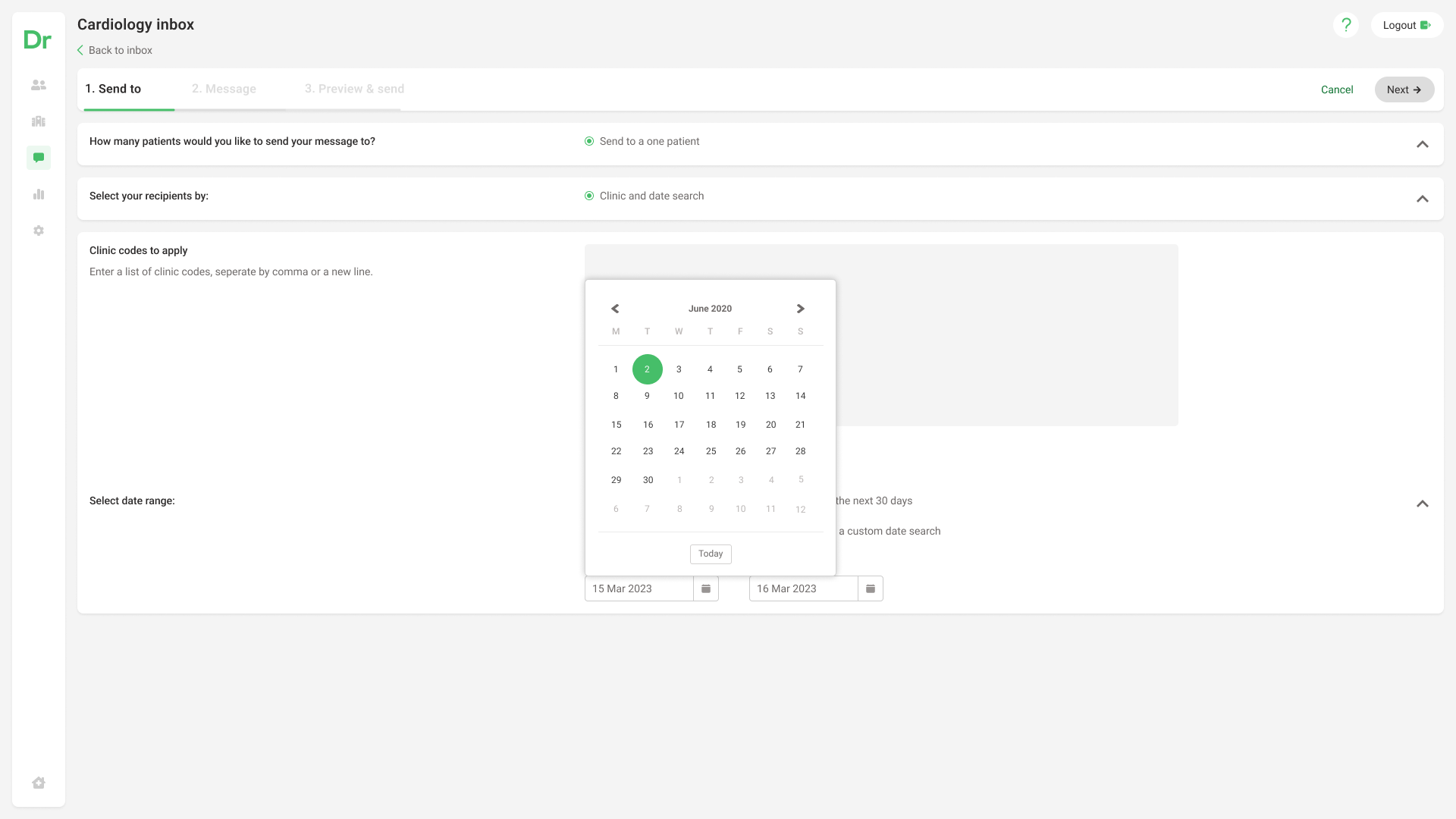Advance the calendar to the next month
The height and width of the screenshot is (819, 1456).
pyautogui.click(x=799, y=309)
